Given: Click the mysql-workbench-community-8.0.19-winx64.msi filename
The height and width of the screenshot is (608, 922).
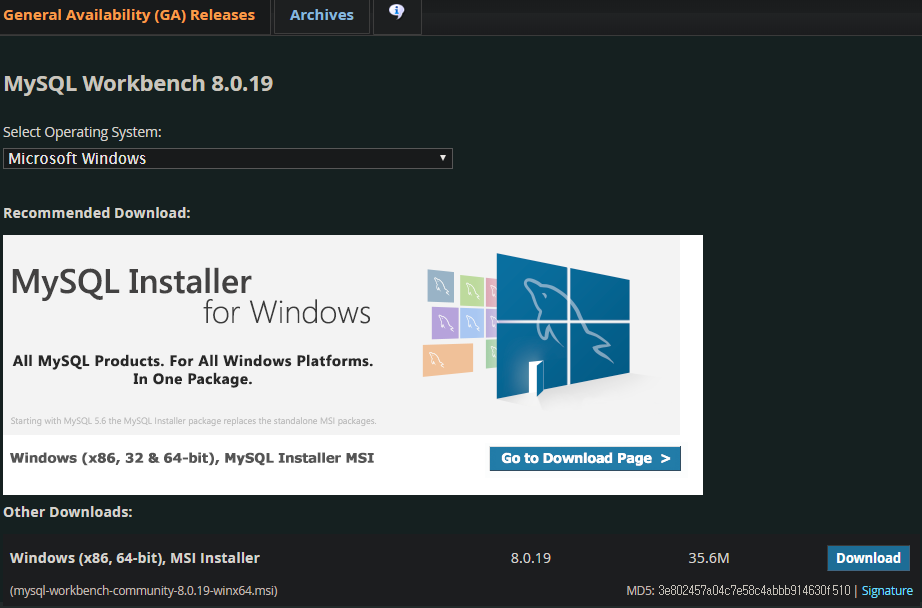Looking at the screenshot, I should tap(143, 590).
